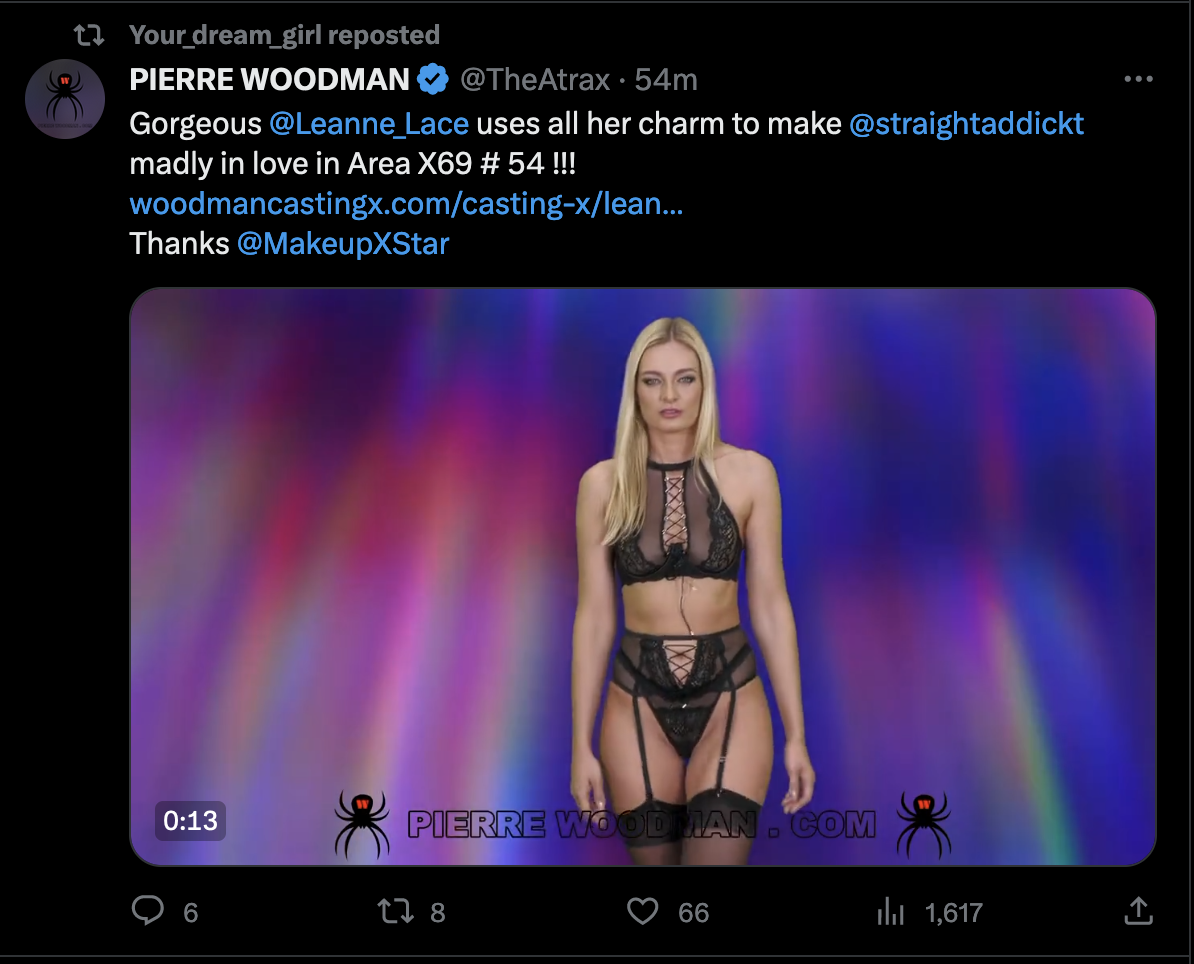Open the @MakeupXStar mention
Image resolution: width=1194 pixels, height=964 pixels.
pyautogui.click(x=343, y=243)
